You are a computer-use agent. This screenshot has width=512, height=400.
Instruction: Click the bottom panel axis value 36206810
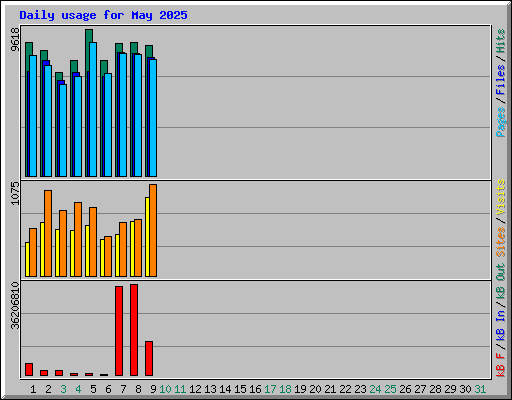15,305
